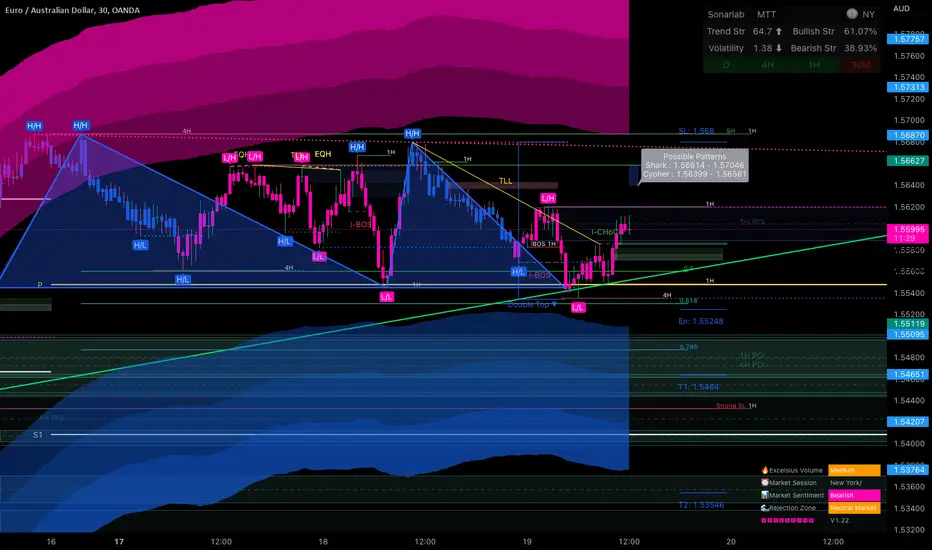Click the wave icon beside Rejection Zone

[765, 508]
